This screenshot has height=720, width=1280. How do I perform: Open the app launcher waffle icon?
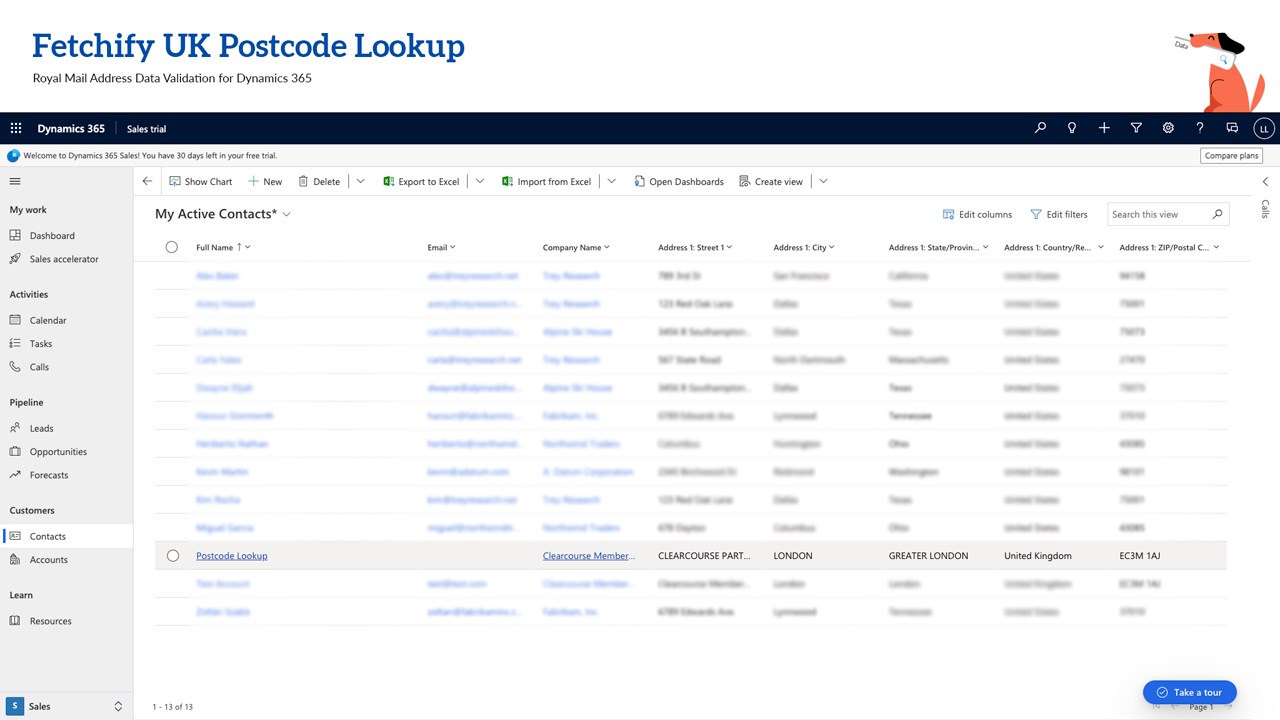(x=16, y=128)
